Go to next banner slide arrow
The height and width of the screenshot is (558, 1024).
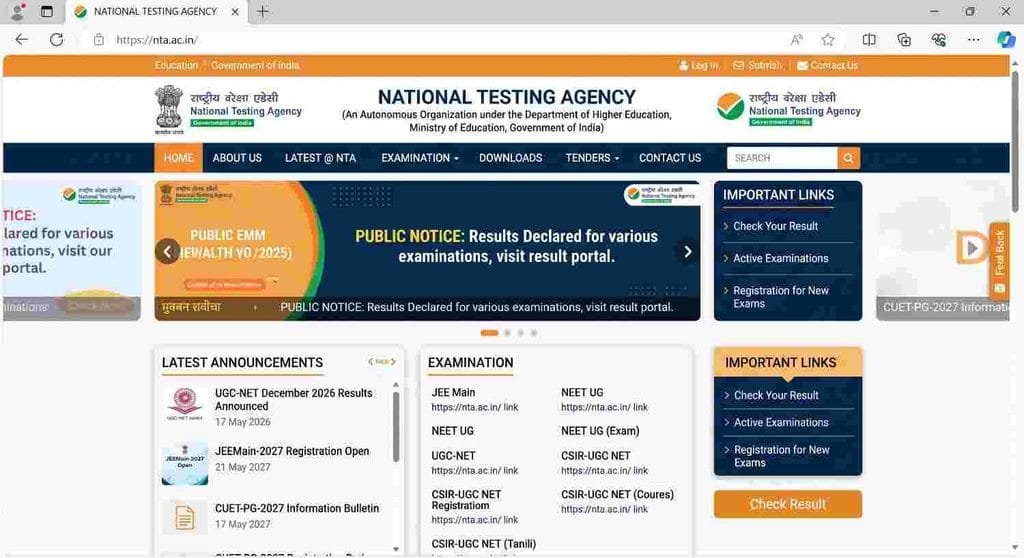point(687,252)
